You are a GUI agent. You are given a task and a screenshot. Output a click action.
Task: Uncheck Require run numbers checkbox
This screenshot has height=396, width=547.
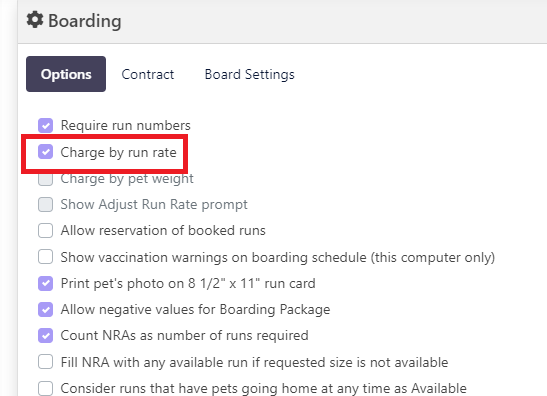[45, 126]
